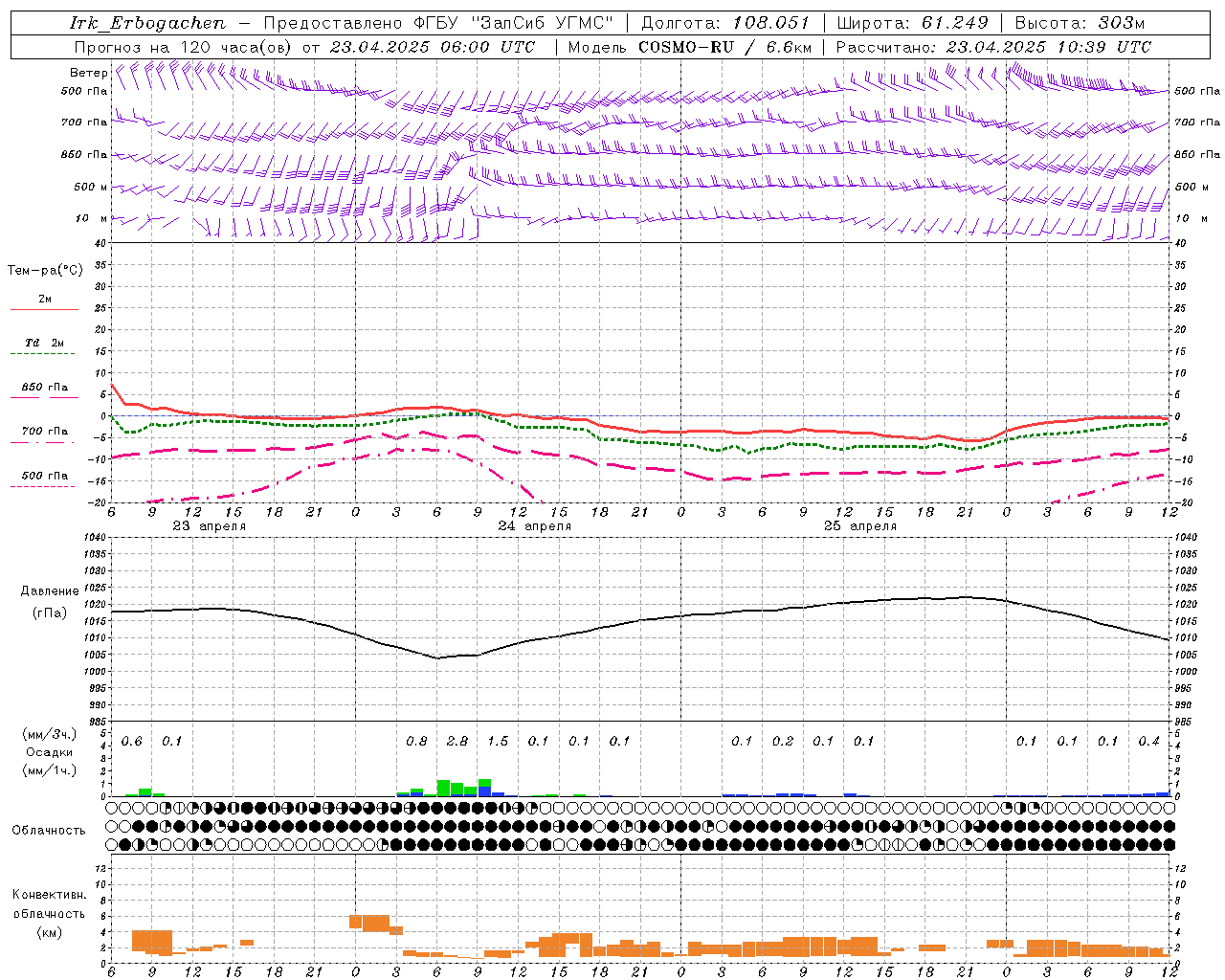The image size is (1225, 980).
Task: Click the '10 м' wind level label on left
Action: coord(91,219)
